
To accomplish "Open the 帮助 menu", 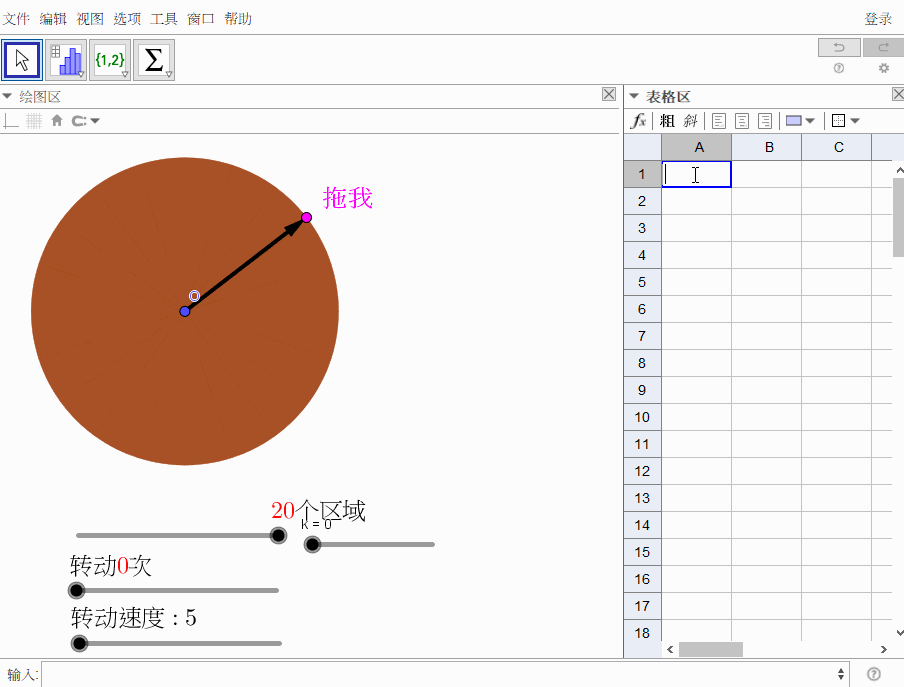I will pyautogui.click(x=238, y=19).
